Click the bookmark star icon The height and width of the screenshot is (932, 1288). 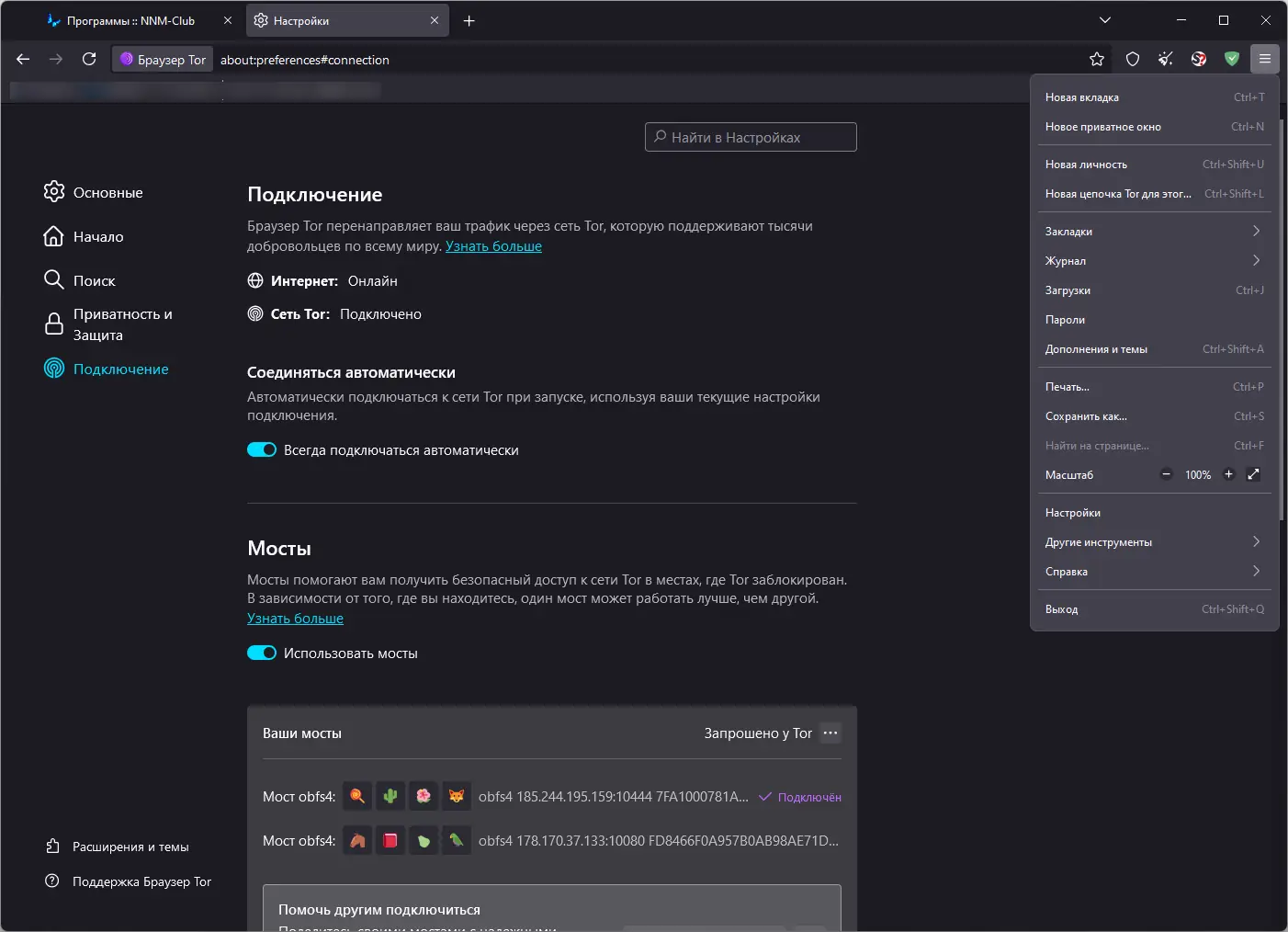[x=1097, y=60]
